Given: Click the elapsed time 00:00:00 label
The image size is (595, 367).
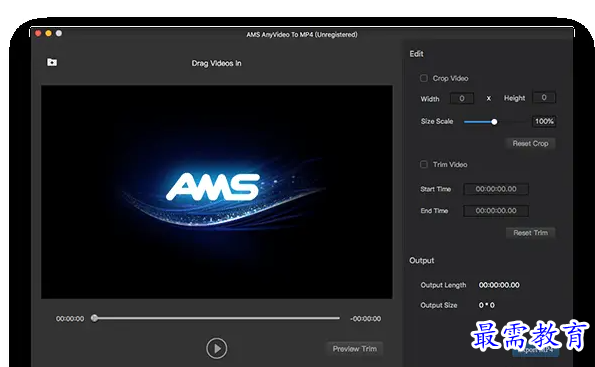Looking at the screenshot, I should pos(70,319).
